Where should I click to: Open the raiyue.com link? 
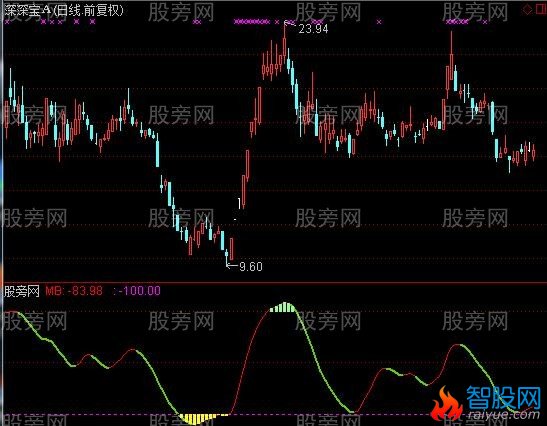click(504, 415)
